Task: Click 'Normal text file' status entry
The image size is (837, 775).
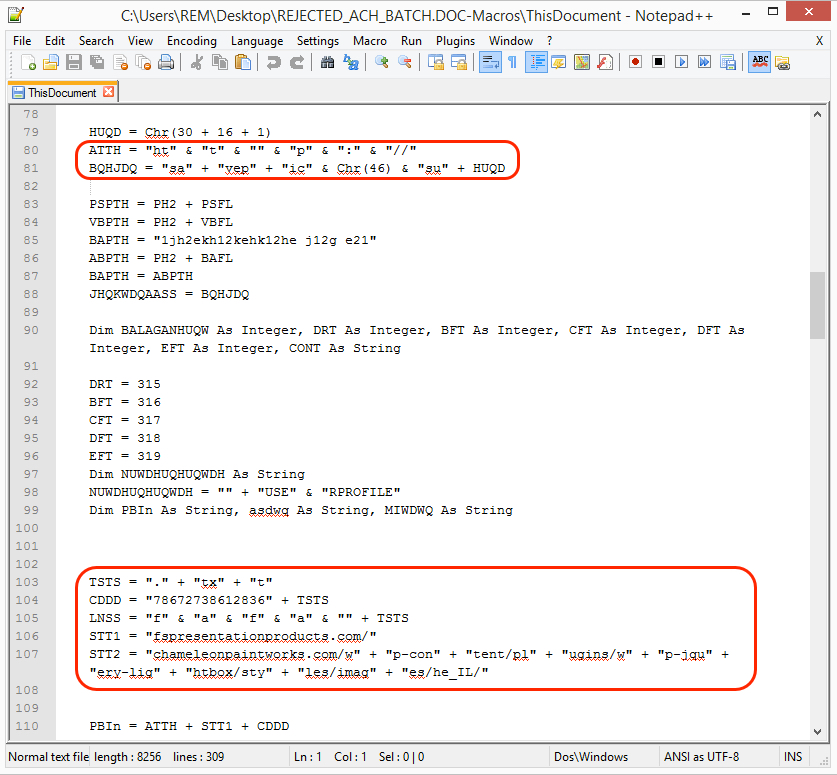Action: 49,757
